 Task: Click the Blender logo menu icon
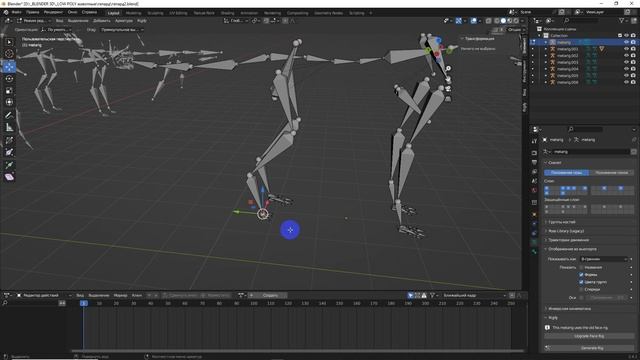point(6,12)
